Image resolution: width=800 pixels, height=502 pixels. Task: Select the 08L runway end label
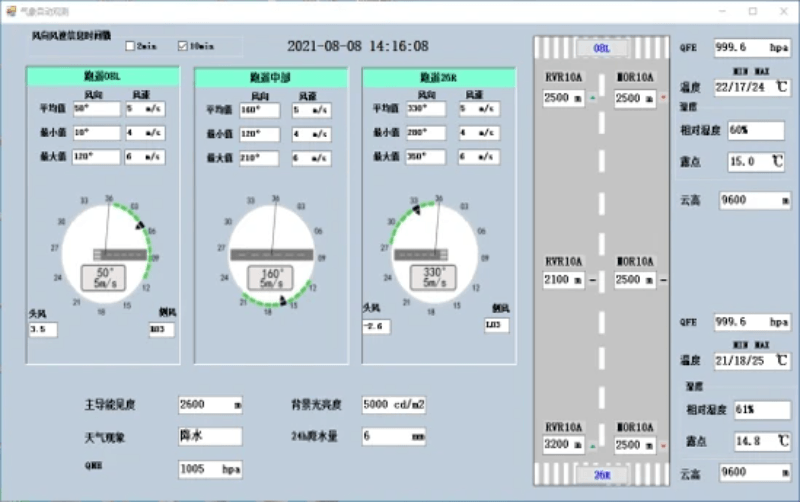point(601,48)
